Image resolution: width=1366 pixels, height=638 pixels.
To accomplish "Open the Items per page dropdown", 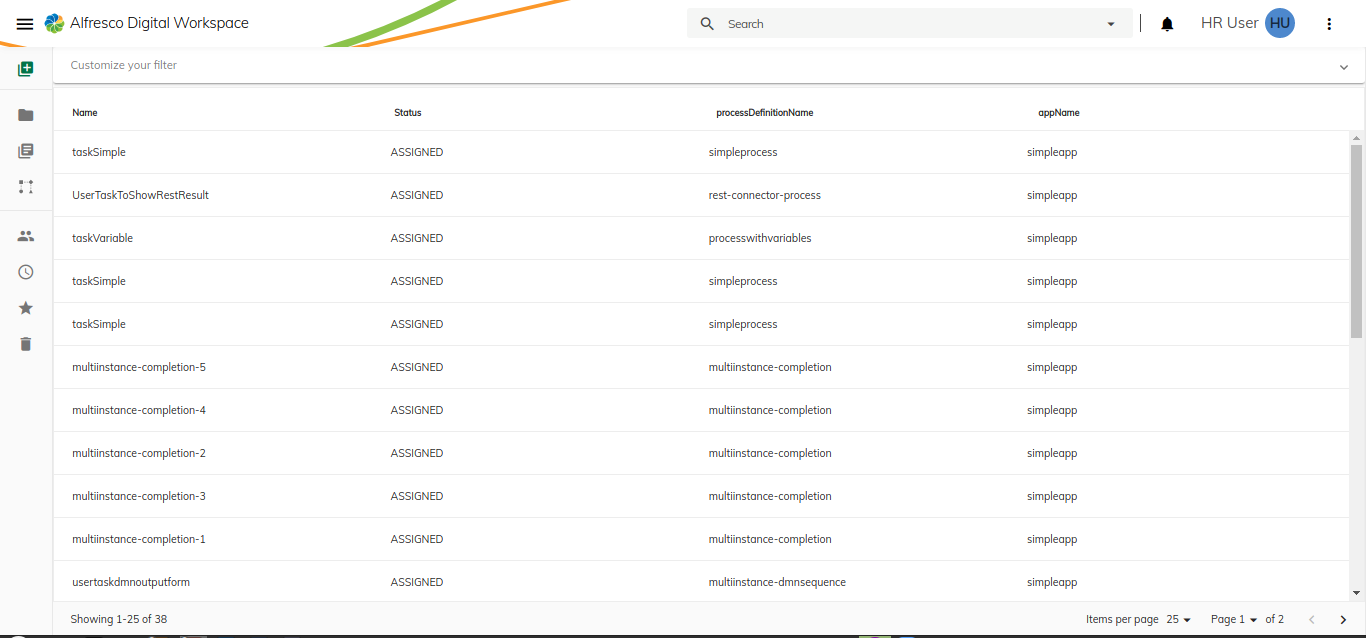I will (1178, 620).
